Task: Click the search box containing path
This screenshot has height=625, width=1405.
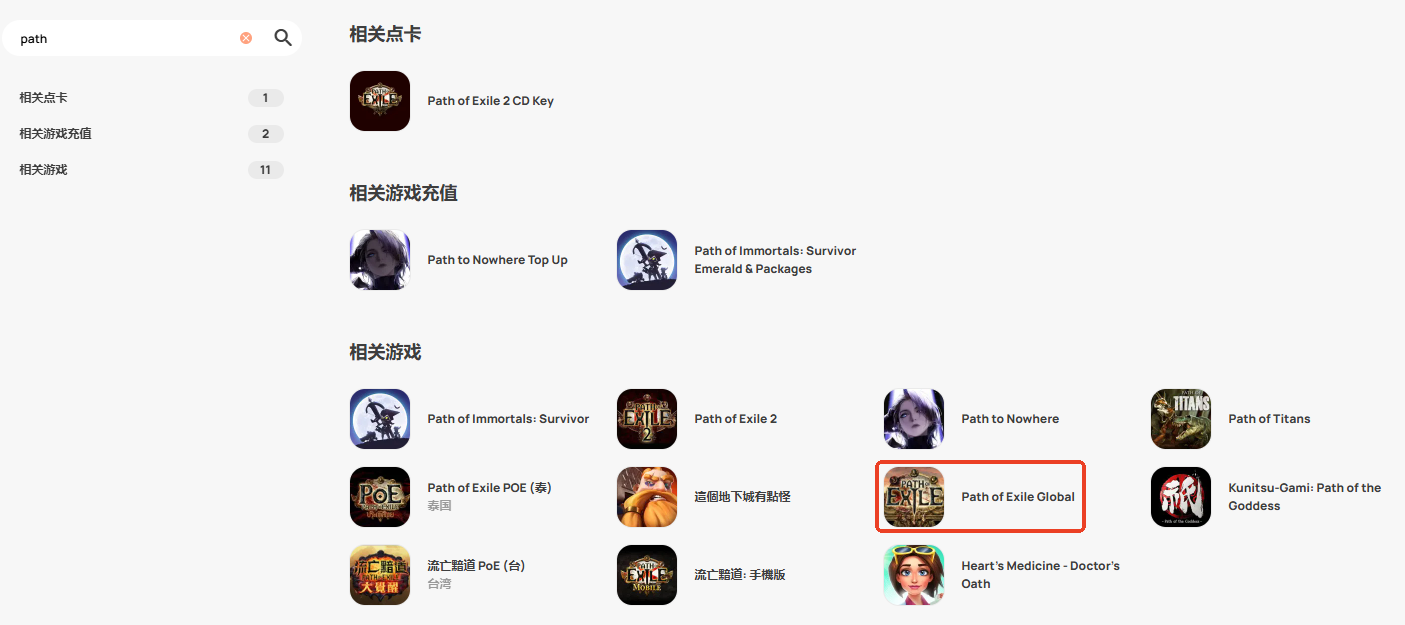Action: (x=125, y=38)
